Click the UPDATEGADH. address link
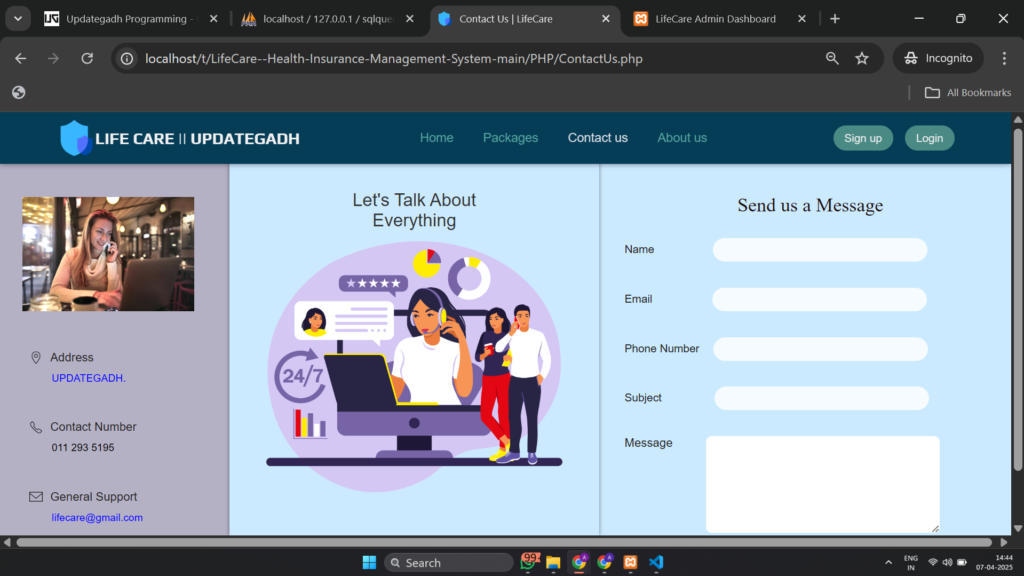The width and height of the screenshot is (1024, 576). tap(88, 378)
